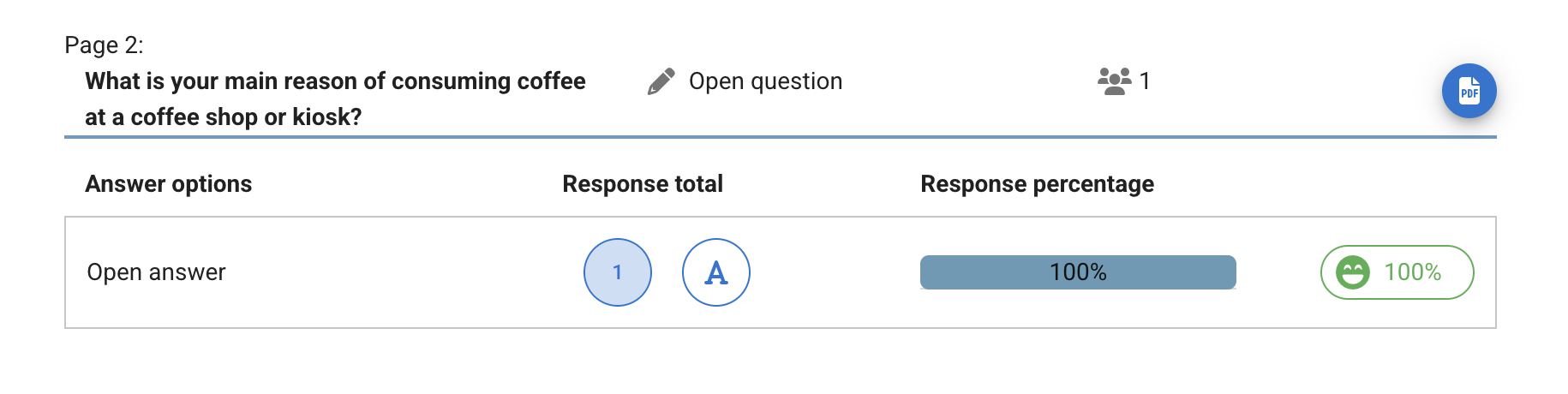Click the 'consuming coffee' words in the title
1568x394 pixels.
pyautogui.click(x=488, y=81)
